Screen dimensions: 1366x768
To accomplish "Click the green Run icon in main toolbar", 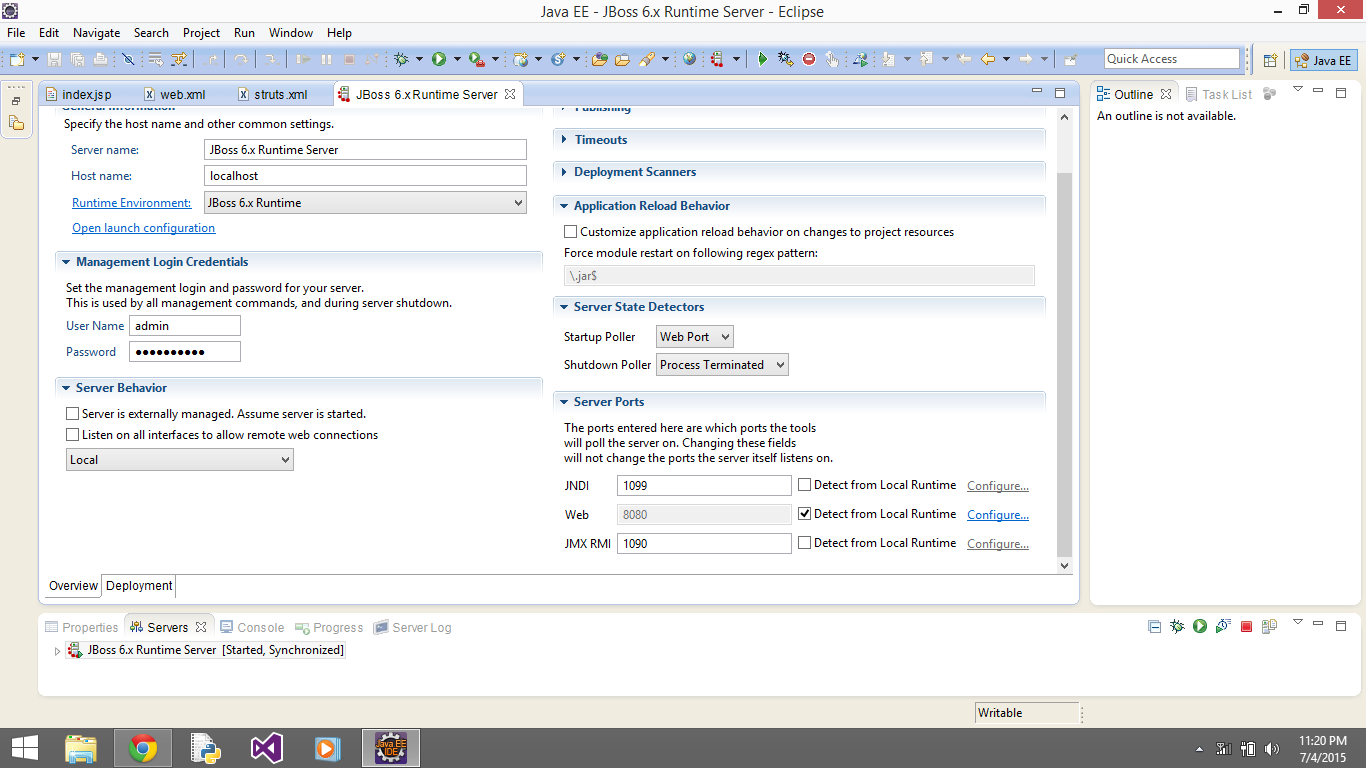I will pos(439,60).
